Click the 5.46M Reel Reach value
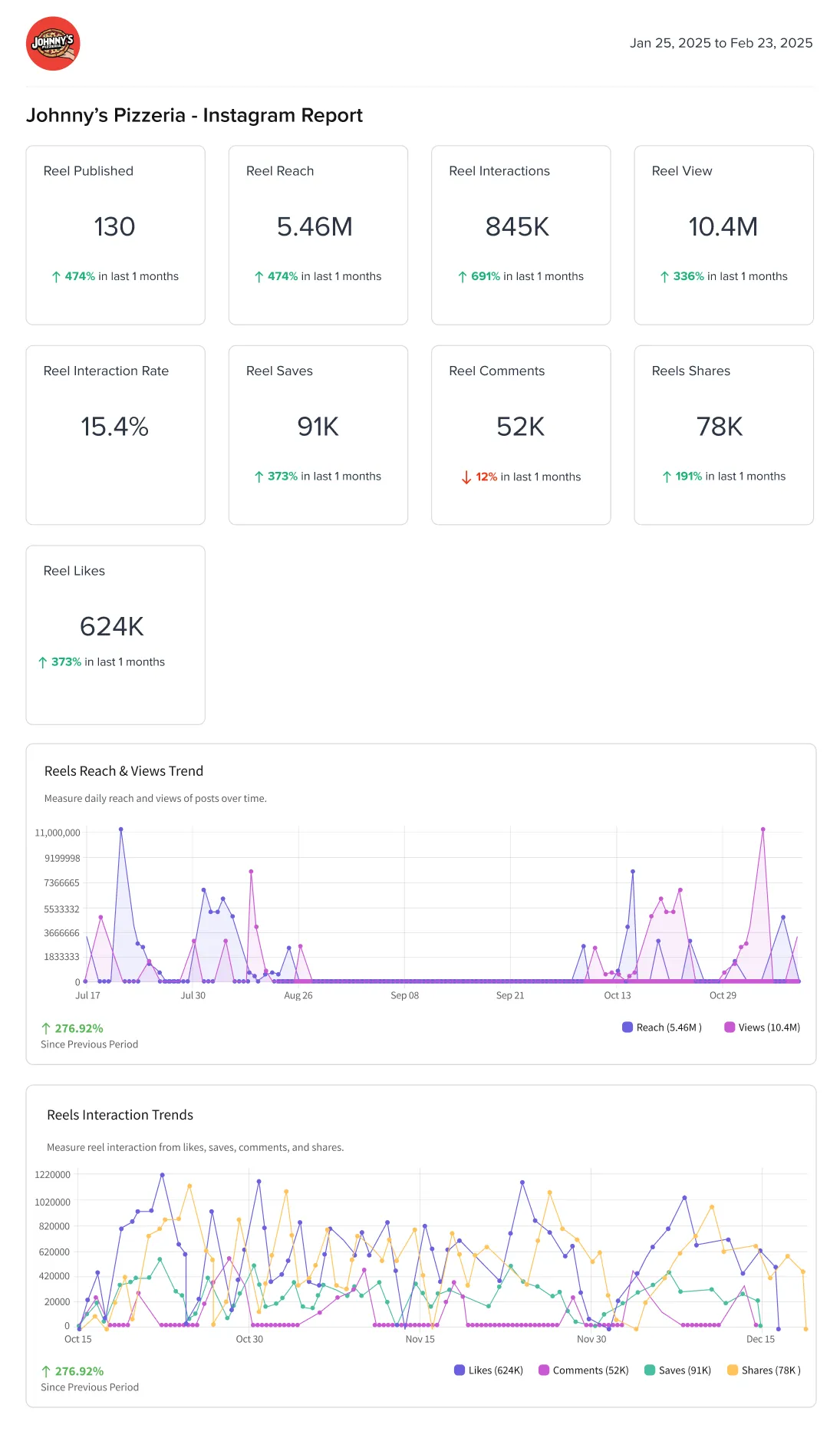 click(315, 227)
